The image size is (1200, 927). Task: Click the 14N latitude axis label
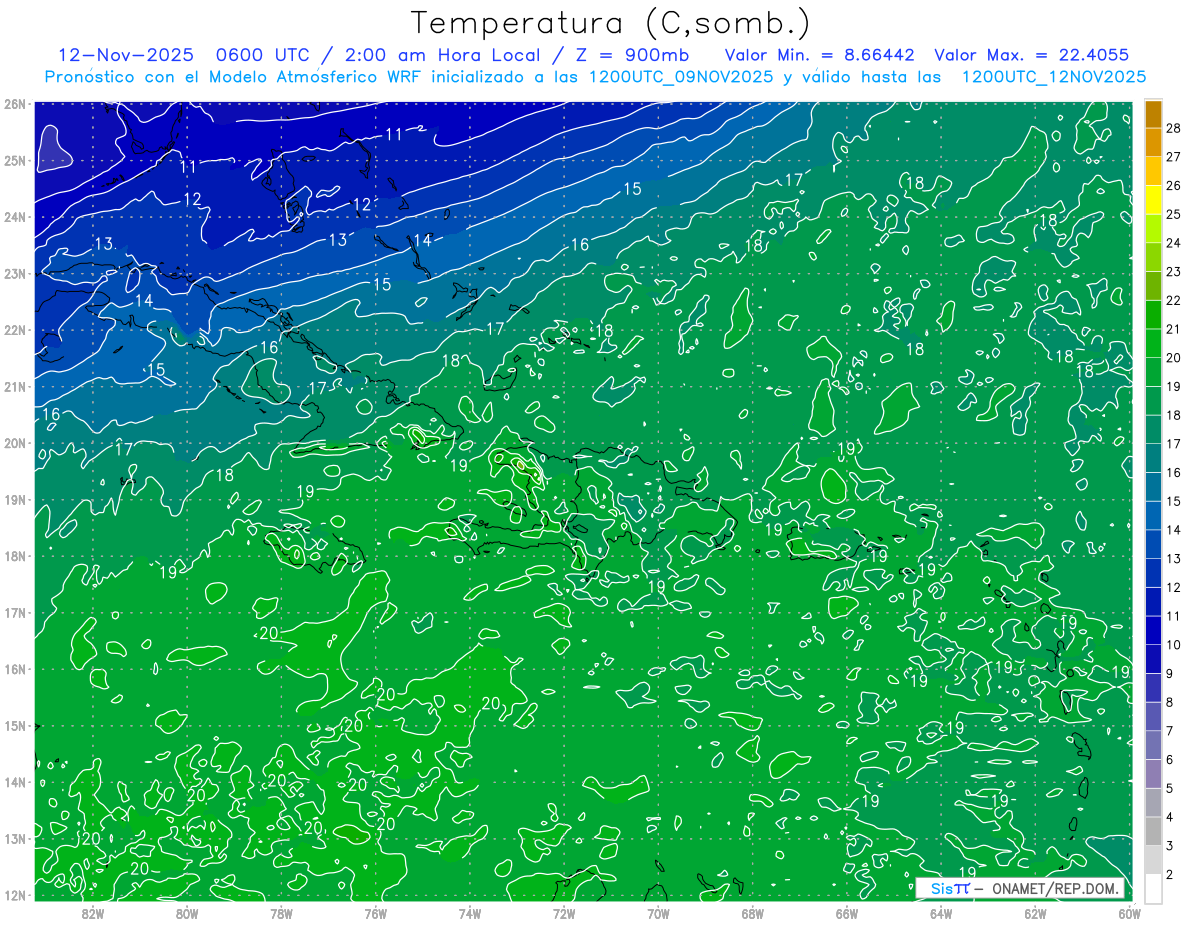click(x=14, y=782)
